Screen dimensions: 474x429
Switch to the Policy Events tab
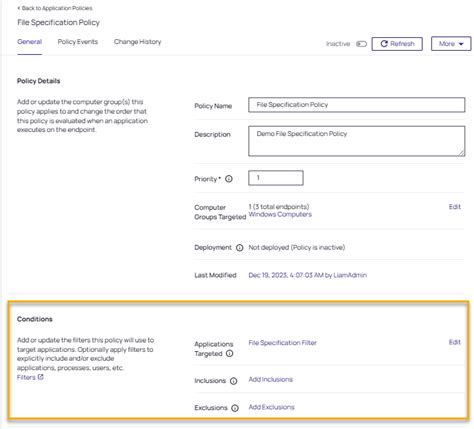(78, 42)
